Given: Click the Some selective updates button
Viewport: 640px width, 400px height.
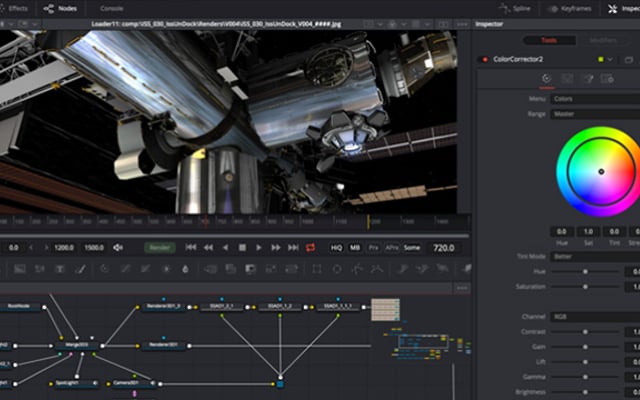Looking at the screenshot, I should [x=412, y=247].
